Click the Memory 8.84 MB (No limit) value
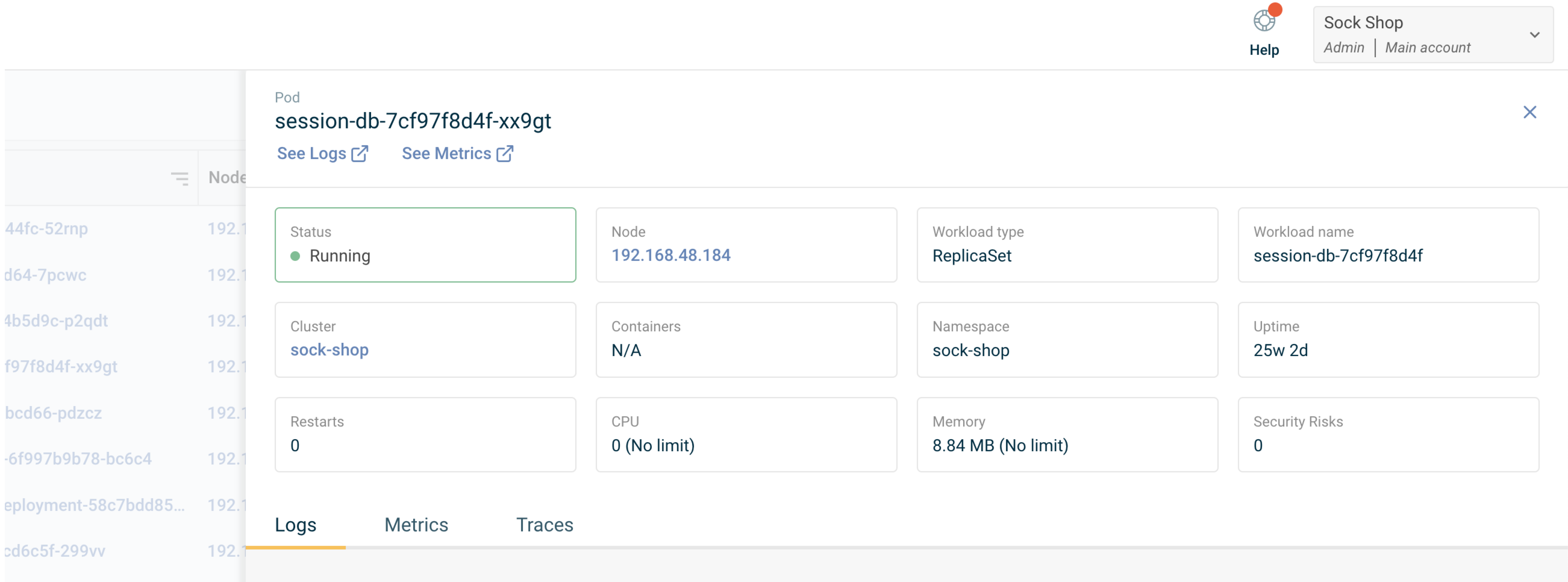This screenshot has width=1568, height=582. coord(1000,446)
